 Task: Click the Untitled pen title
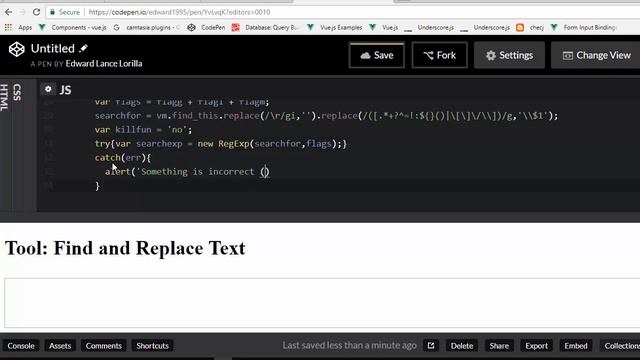pos(53,49)
